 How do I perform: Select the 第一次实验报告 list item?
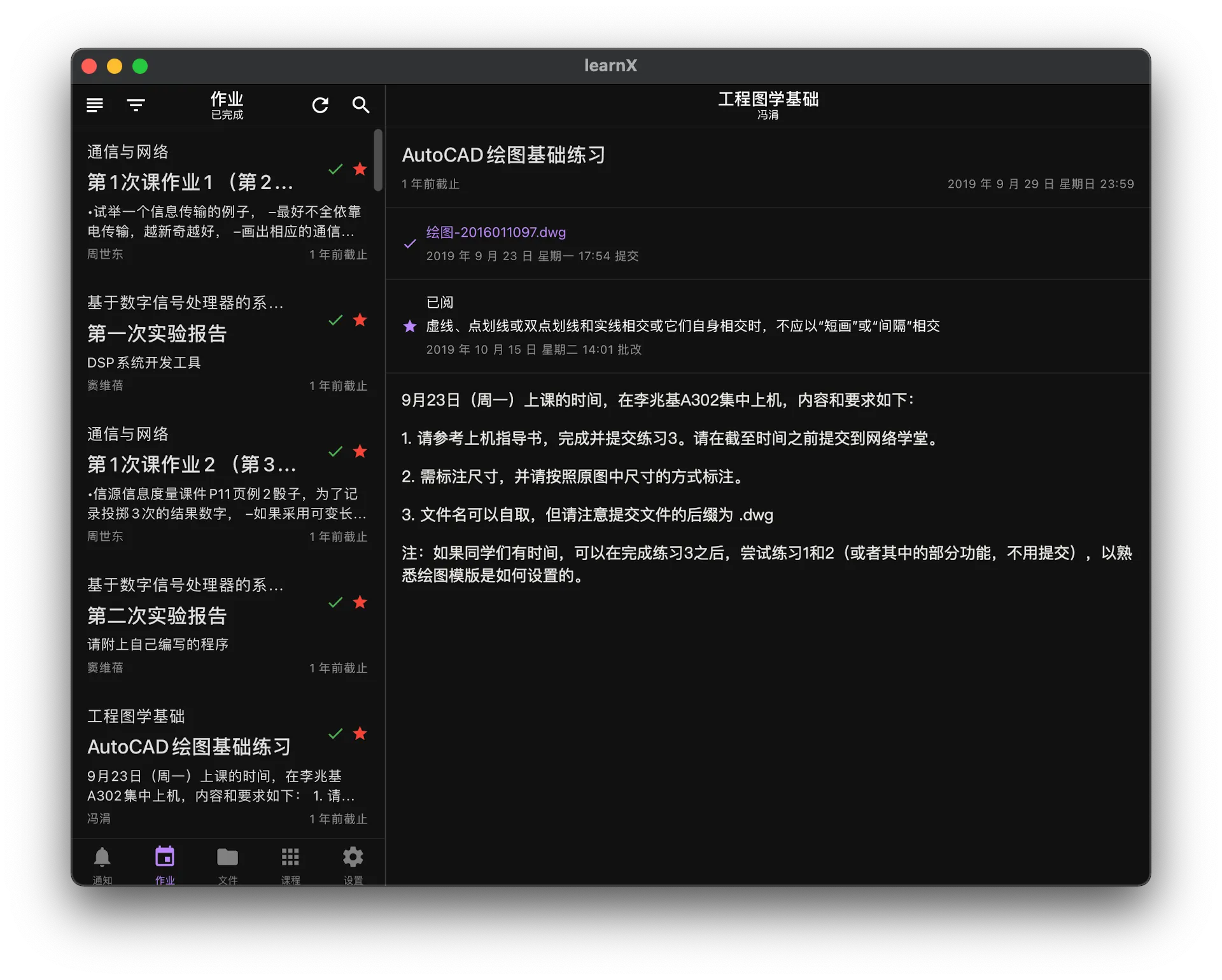pyautogui.click(x=157, y=333)
